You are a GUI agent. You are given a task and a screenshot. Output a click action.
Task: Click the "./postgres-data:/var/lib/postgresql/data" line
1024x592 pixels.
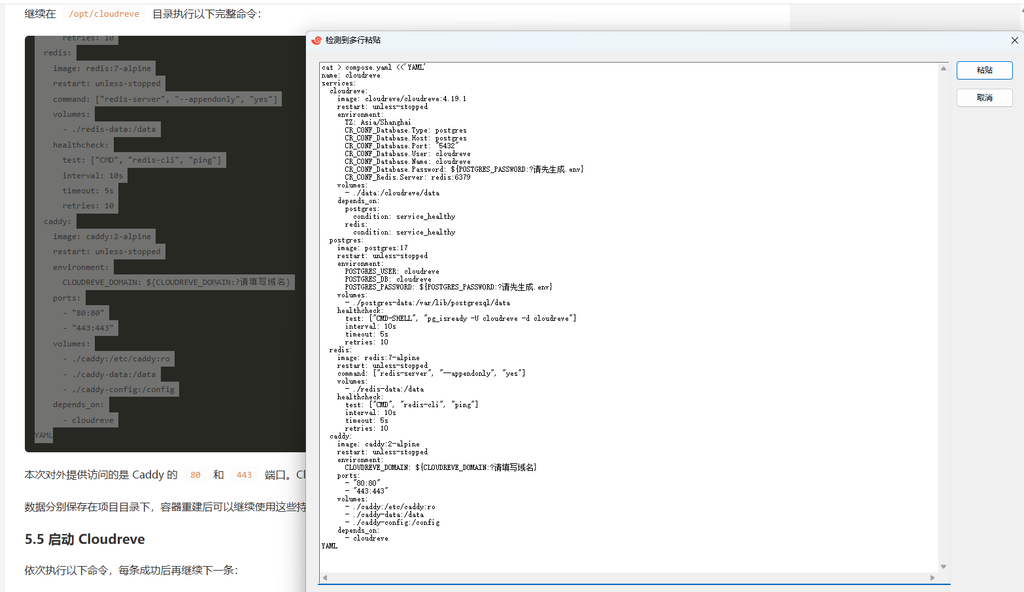coord(427,303)
